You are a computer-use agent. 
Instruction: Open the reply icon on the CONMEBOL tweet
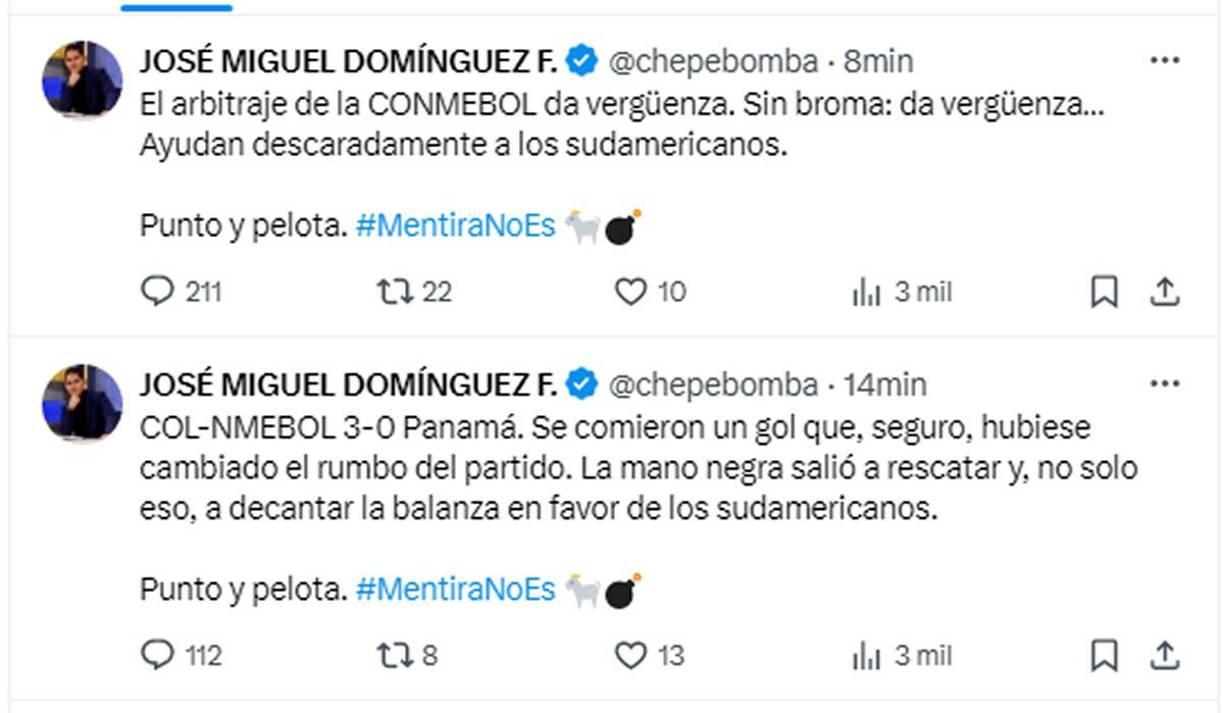[x=156, y=292]
